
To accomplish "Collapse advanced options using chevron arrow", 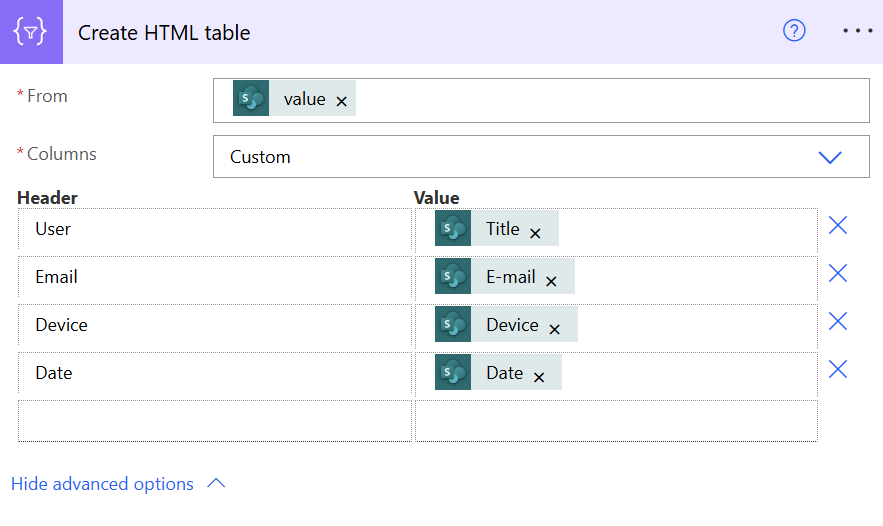I will click(x=216, y=484).
